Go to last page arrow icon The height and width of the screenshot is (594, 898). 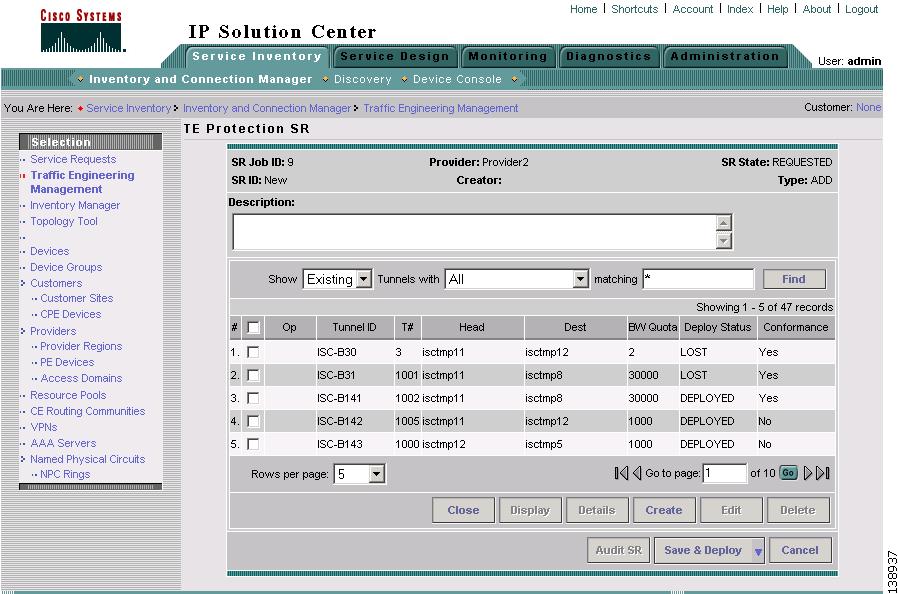tap(823, 473)
